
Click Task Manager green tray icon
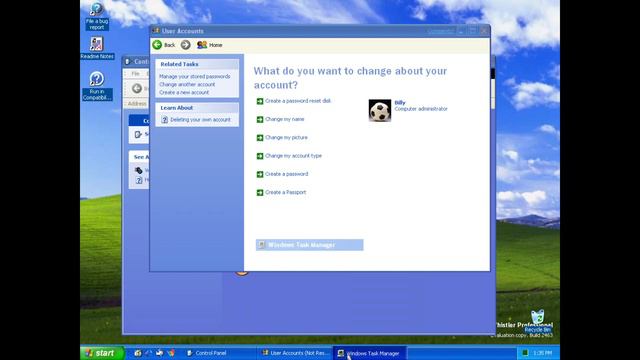[525, 353]
